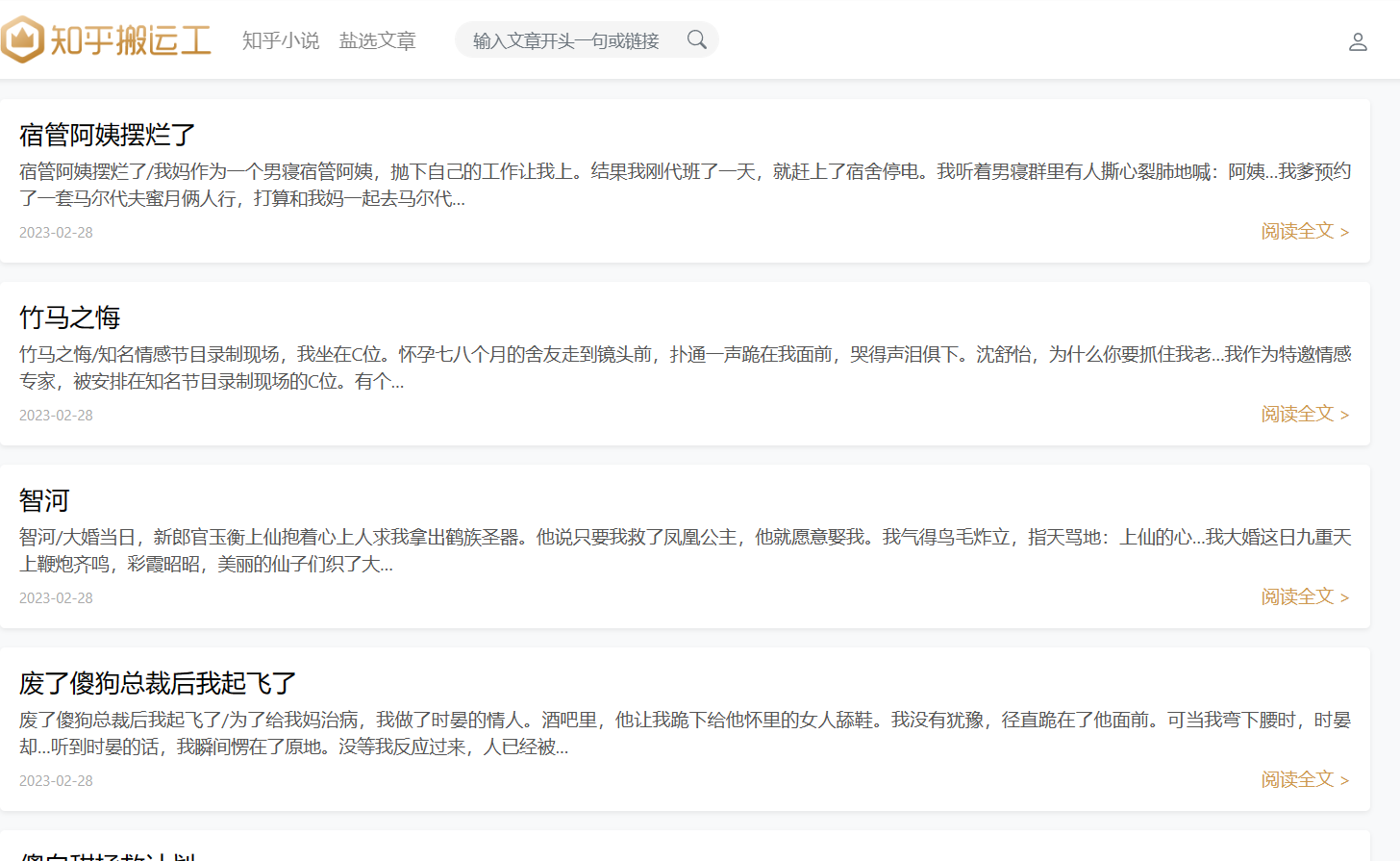Click 阅读全文 for 竹马之悔
Screen dimensions: 1400x861
tap(1305, 414)
